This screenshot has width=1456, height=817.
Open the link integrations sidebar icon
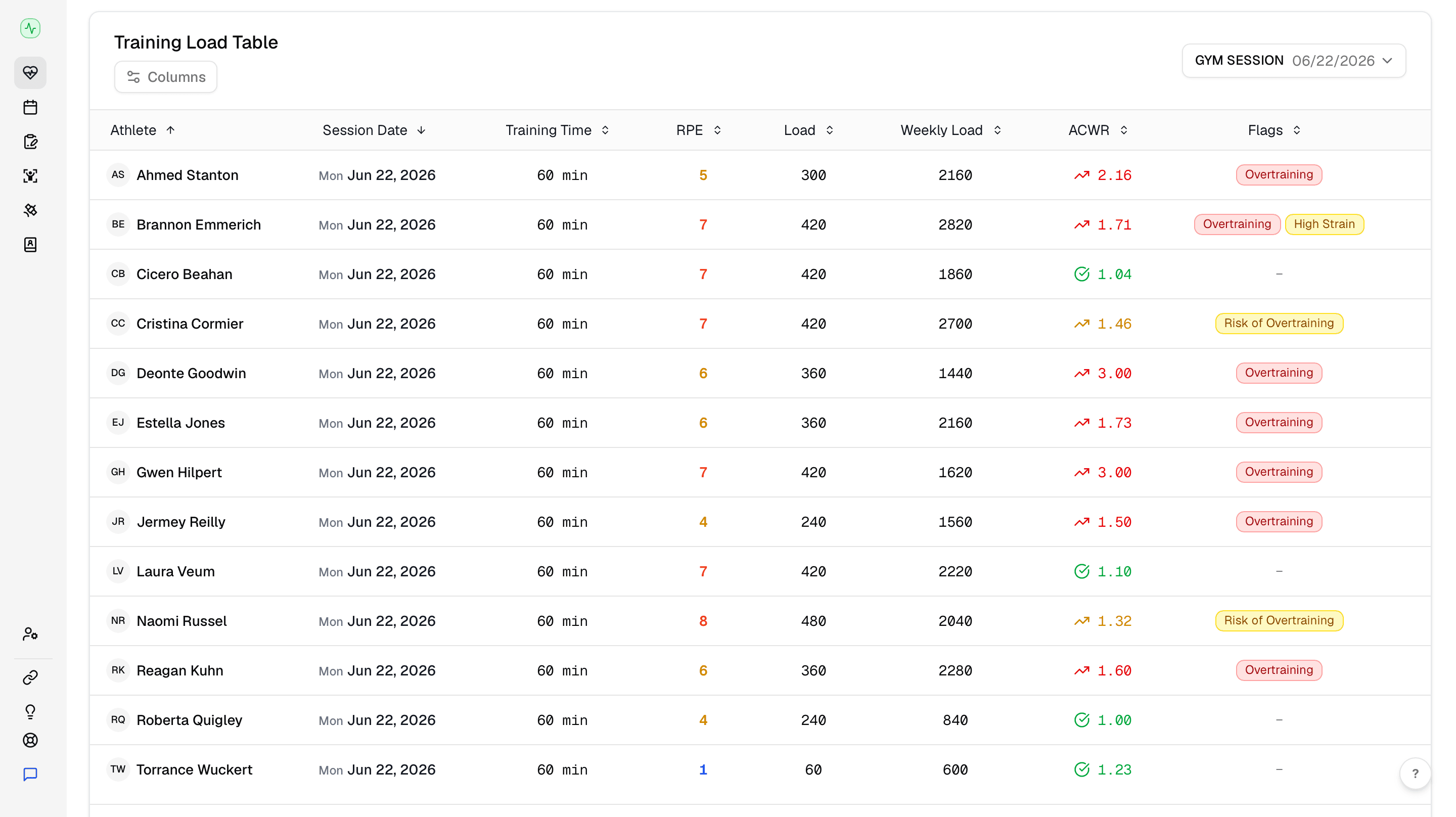(30, 677)
